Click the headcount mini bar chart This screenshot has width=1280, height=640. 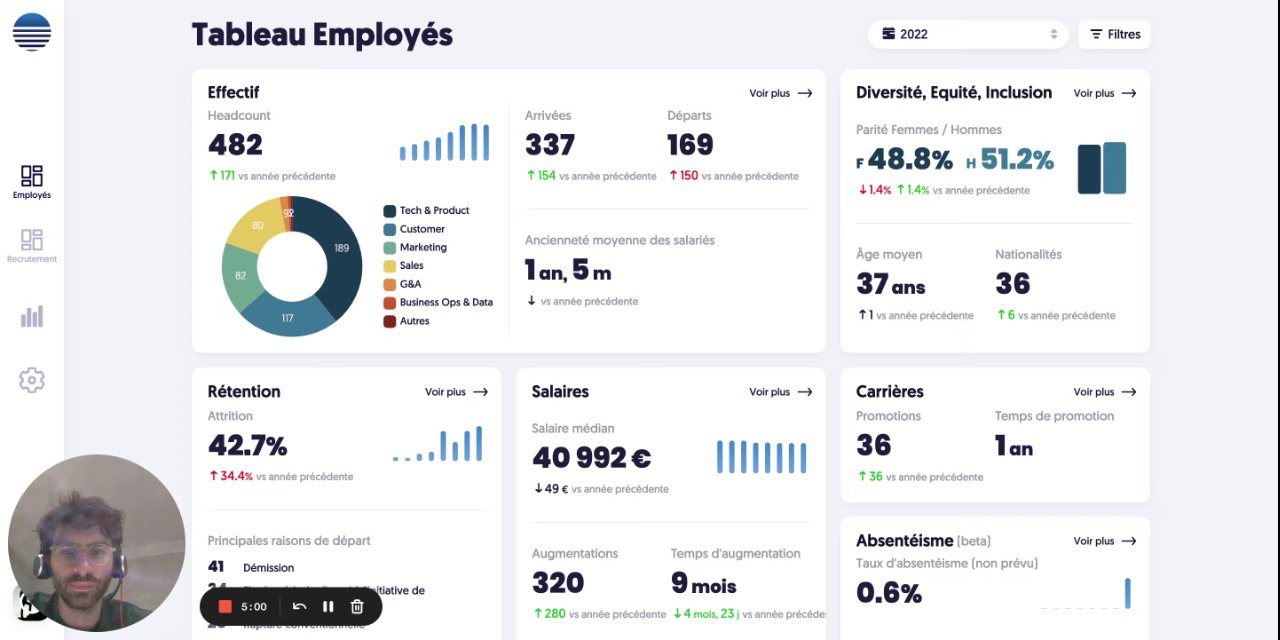444,142
